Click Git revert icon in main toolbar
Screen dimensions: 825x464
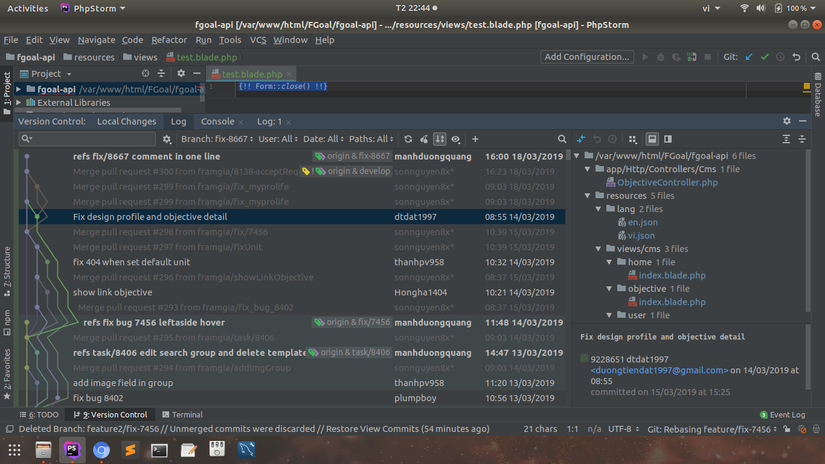797,57
